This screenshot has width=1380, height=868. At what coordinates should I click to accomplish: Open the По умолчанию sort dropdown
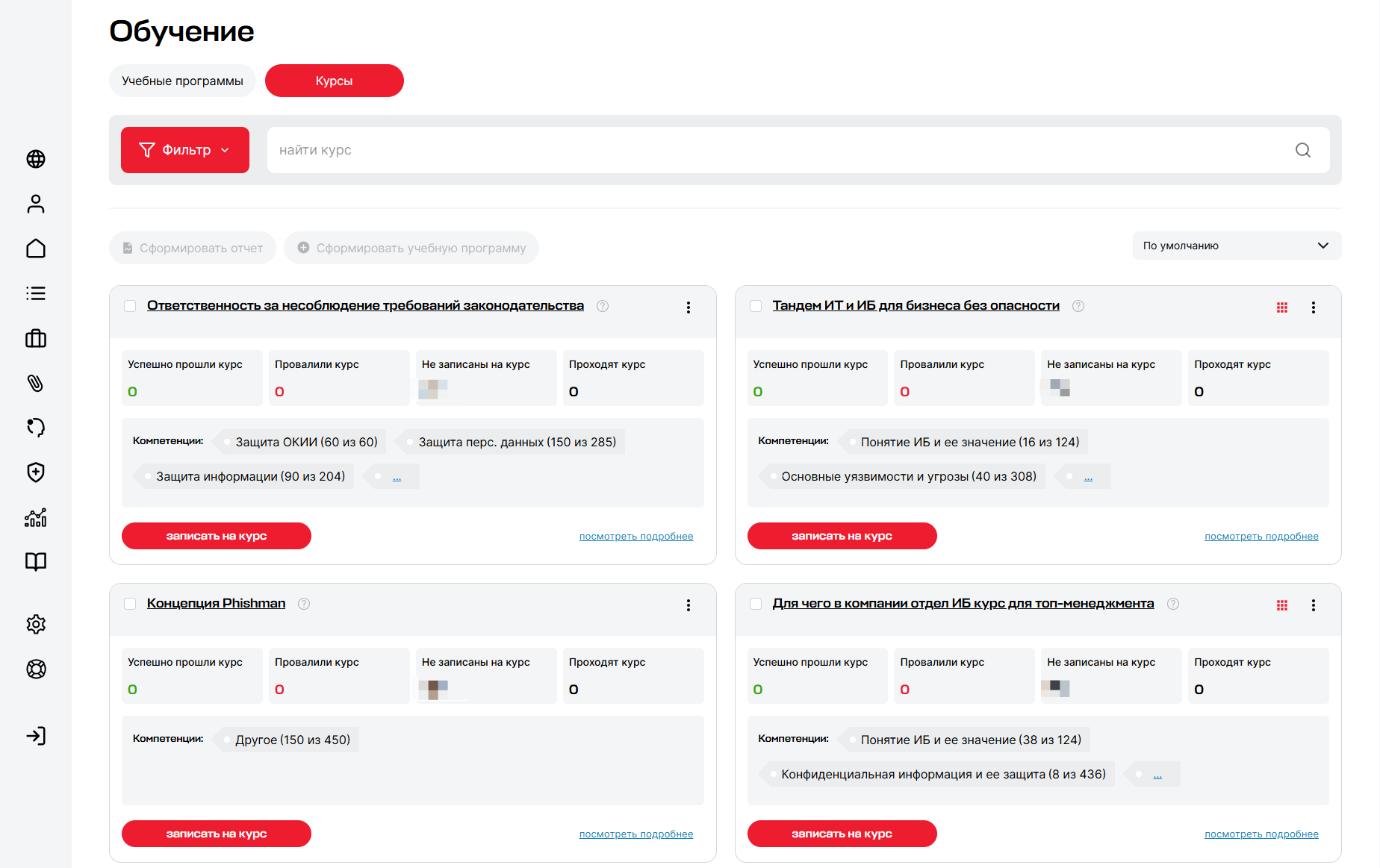[x=1237, y=246]
